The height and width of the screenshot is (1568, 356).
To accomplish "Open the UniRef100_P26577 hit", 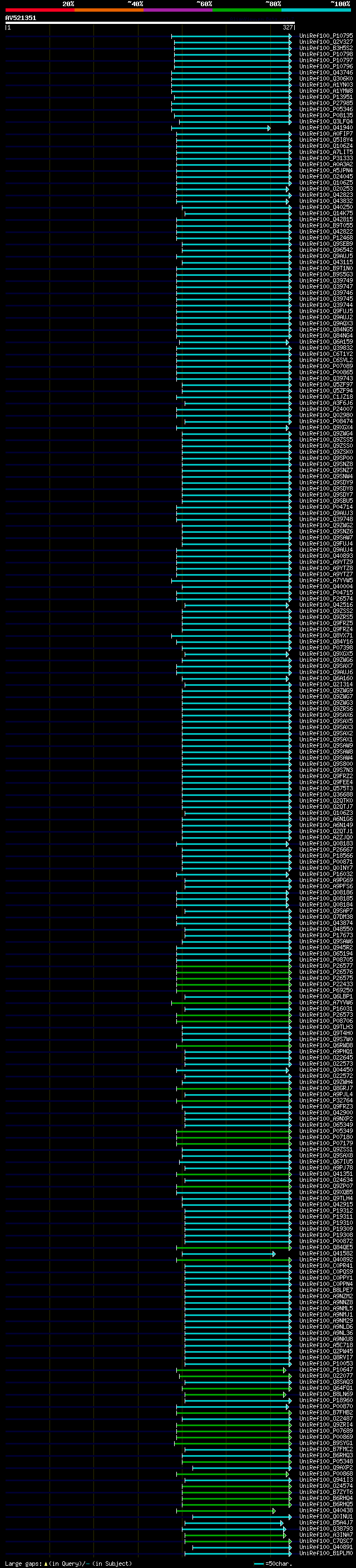I will (x=326, y=966).
